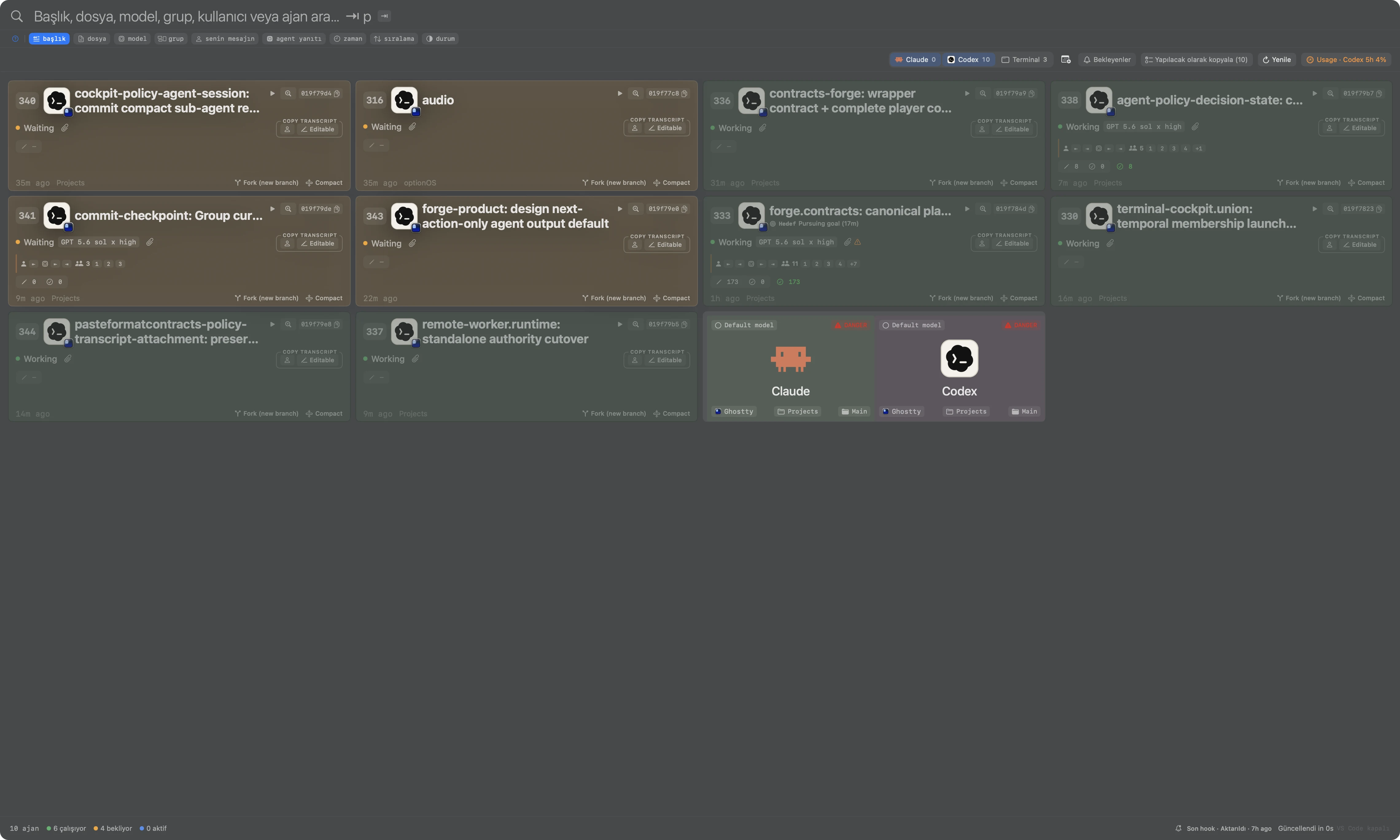This screenshot has height=840, width=1400.
Task: Open the Default model selector for Claude
Action: [x=744, y=325]
